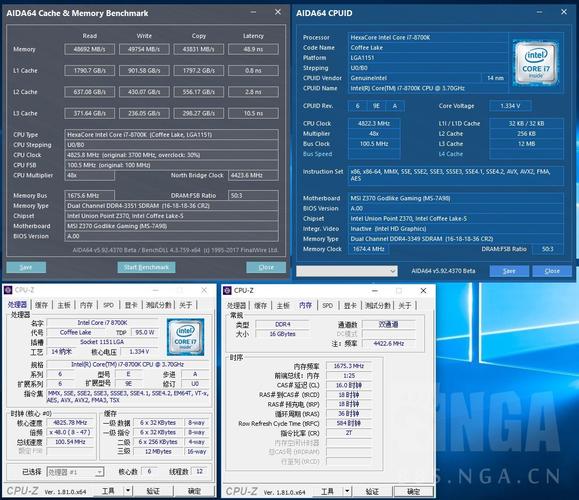Image resolution: width=579 pixels, height=500 pixels.
Task: Open 显卡 tab in right CPU-Z
Action: pos(350,305)
